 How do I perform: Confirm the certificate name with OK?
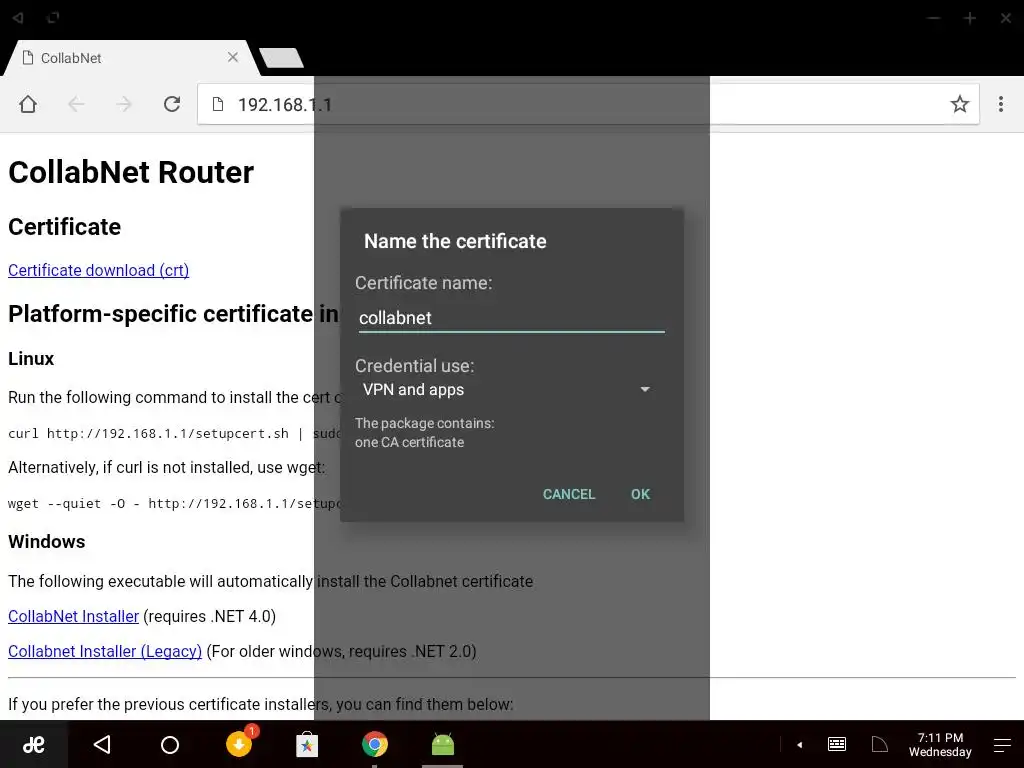point(640,494)
